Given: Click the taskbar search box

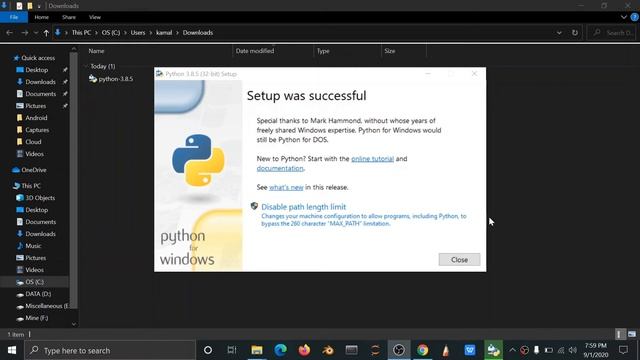Looking at the screenshot, I should 110,350.
